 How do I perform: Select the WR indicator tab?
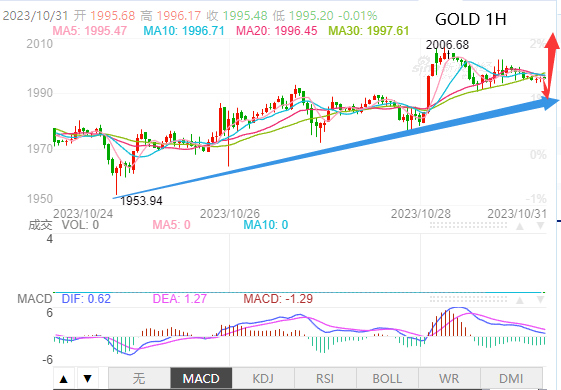click(449, 378)
